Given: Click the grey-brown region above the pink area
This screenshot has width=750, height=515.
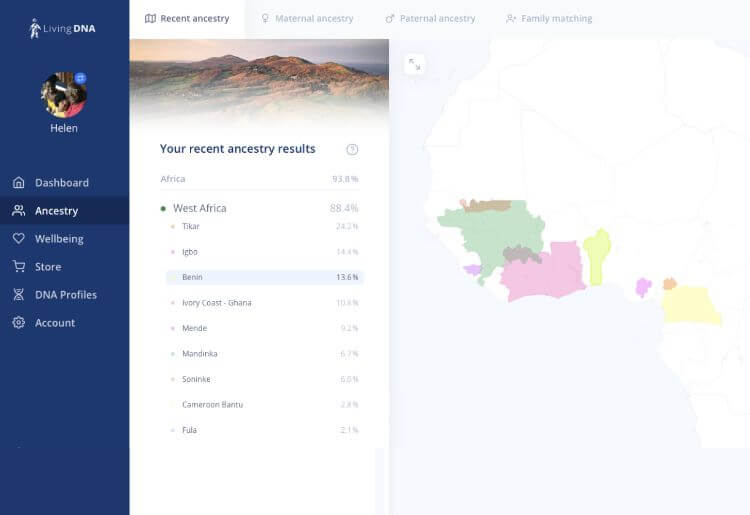Looking at the screenshot, I should coord(520,254).
